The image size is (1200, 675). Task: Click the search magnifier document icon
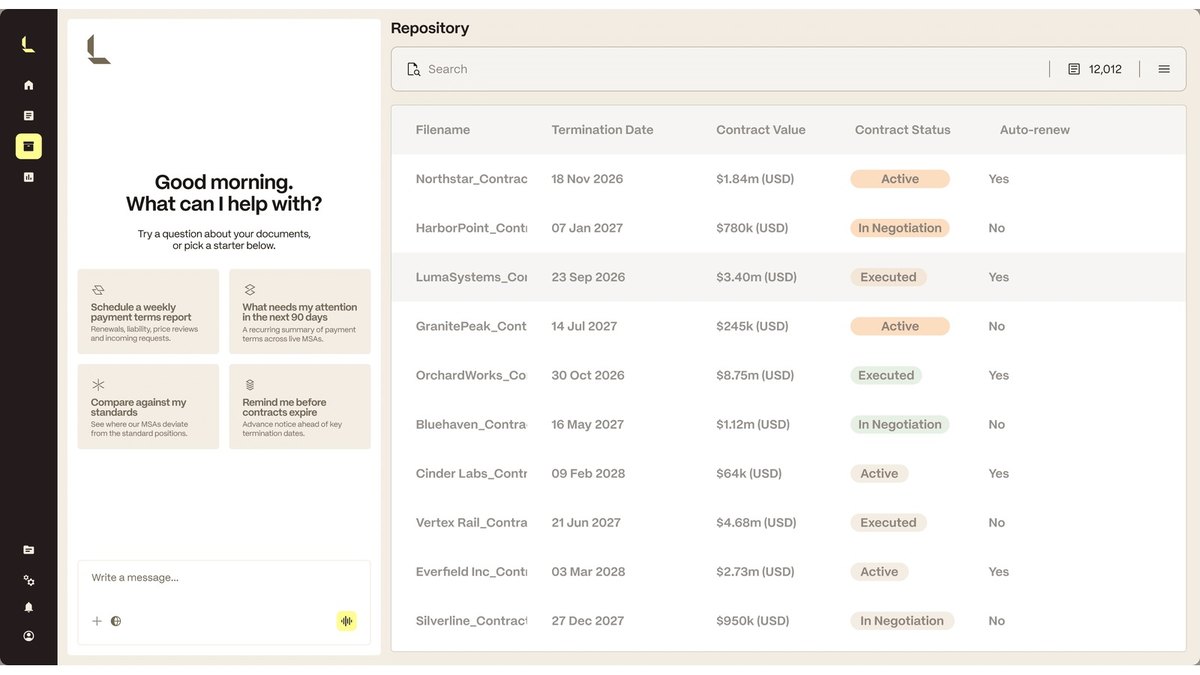point(414,69)
